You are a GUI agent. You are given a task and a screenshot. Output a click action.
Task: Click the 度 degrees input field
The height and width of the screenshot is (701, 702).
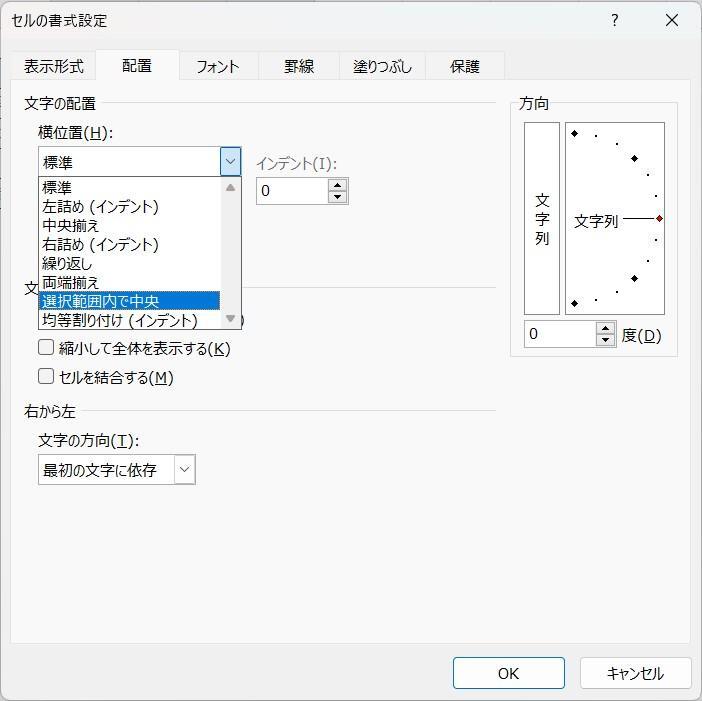560,334
